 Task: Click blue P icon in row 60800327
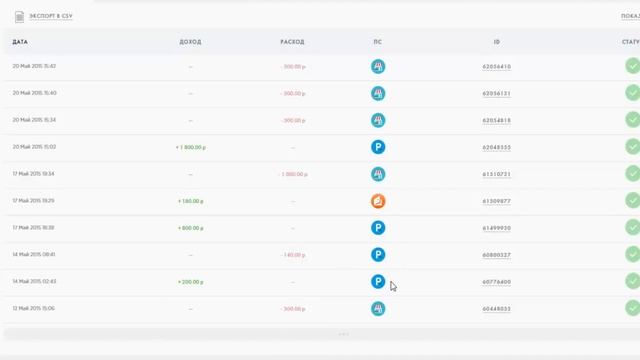[378, 255]
